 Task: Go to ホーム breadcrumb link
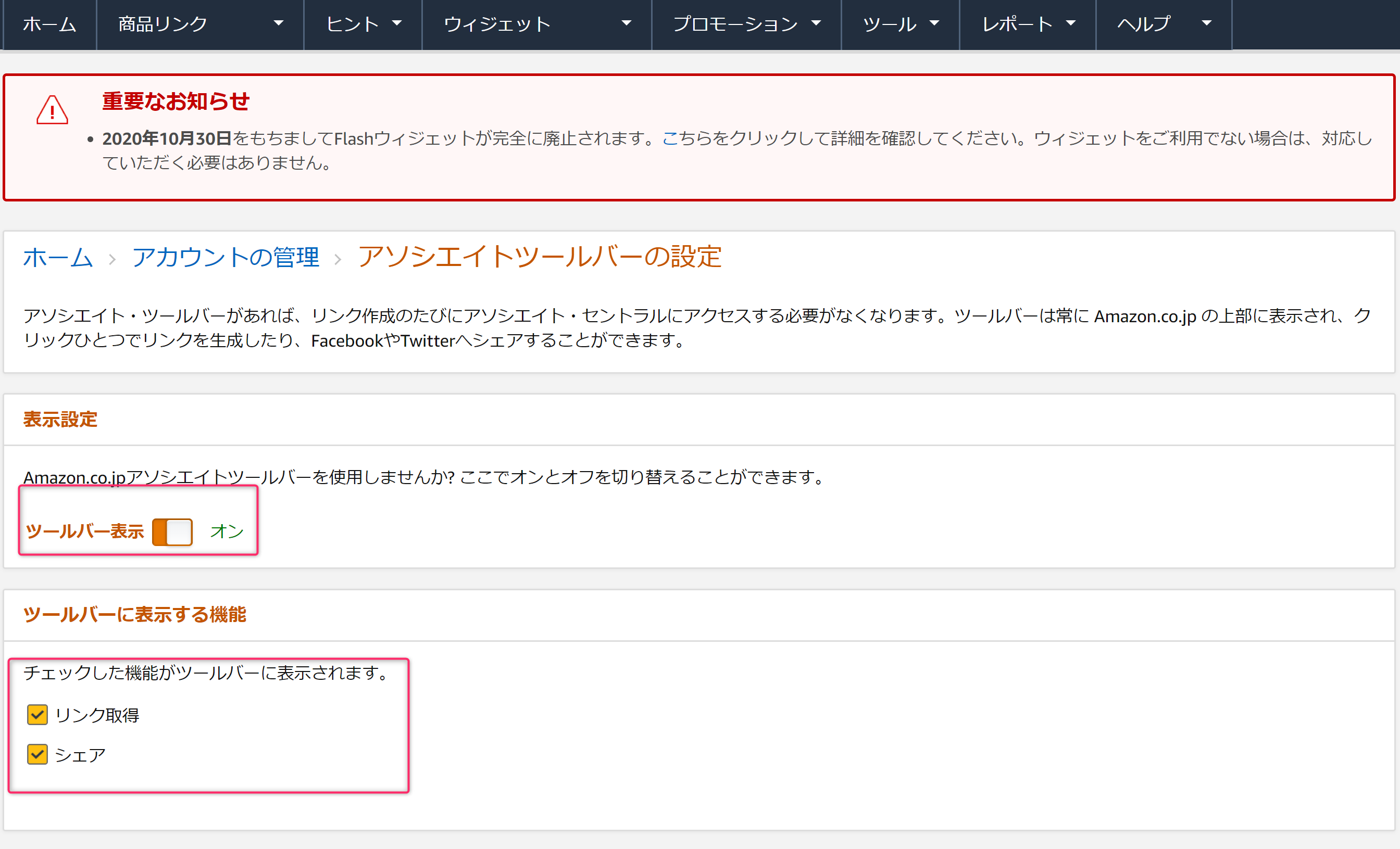pyautogui.click(x=58, y=257)
